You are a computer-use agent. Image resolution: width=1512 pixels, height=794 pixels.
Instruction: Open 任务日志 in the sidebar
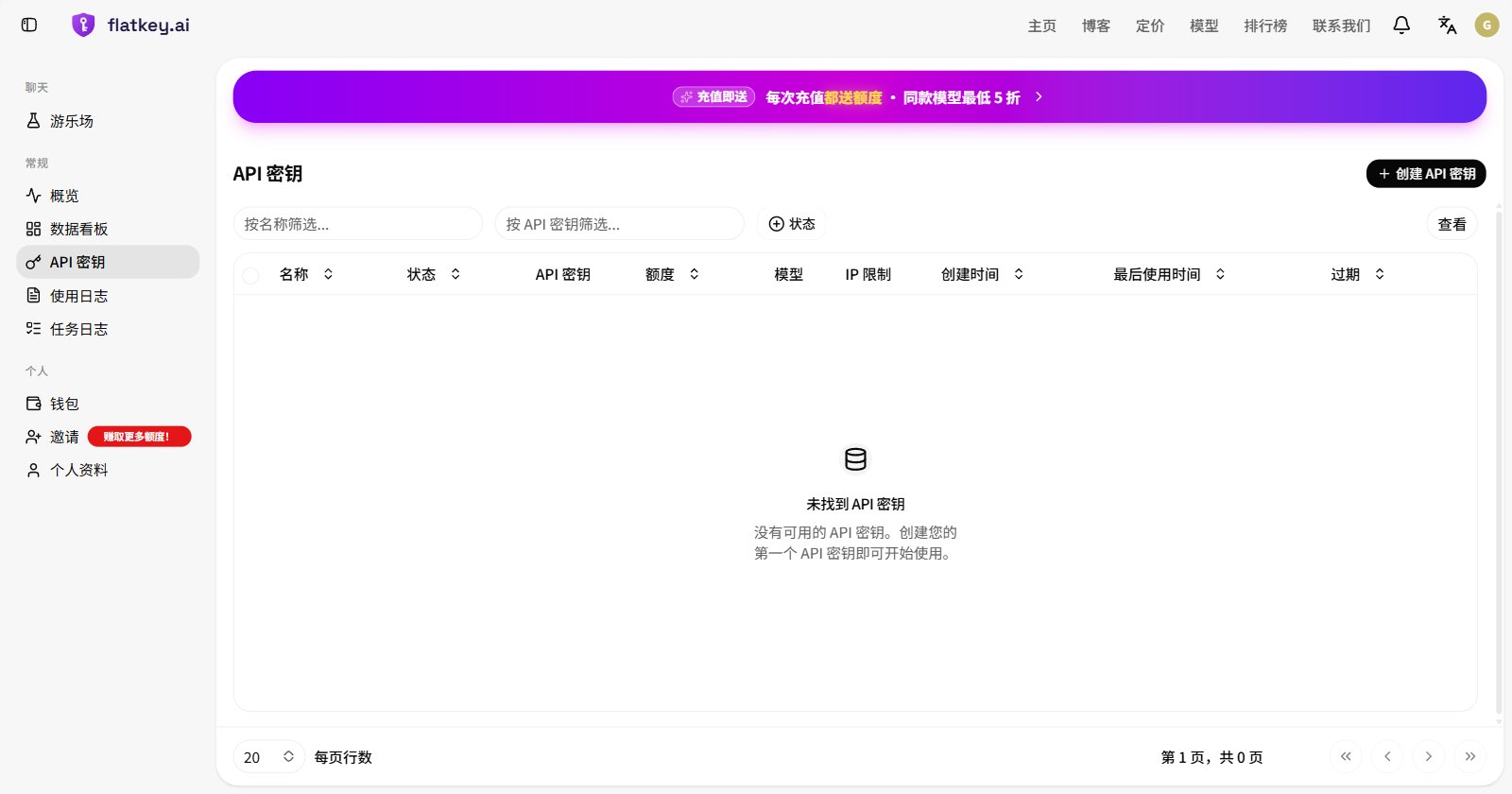(x=108, y=329)
